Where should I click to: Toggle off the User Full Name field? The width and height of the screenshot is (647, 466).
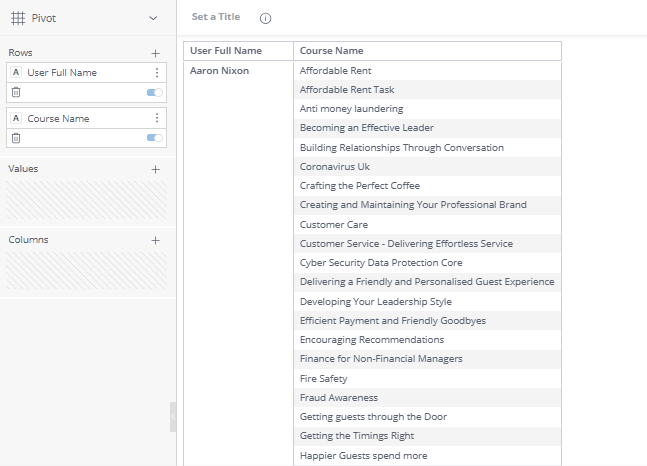tap(154, 92)
